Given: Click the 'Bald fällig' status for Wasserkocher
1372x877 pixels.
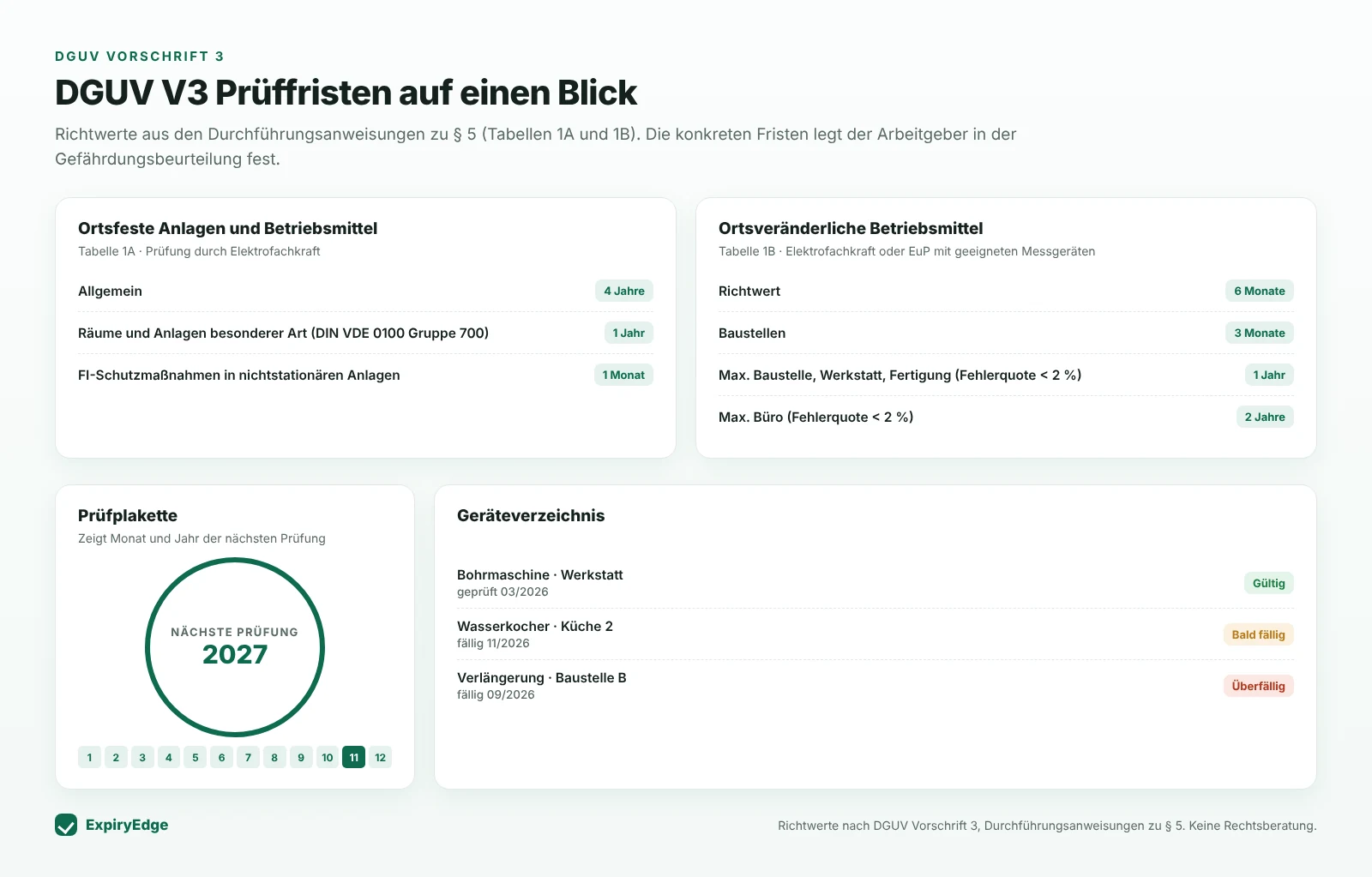Looking at the screenshot, I should coord(1258,634).
